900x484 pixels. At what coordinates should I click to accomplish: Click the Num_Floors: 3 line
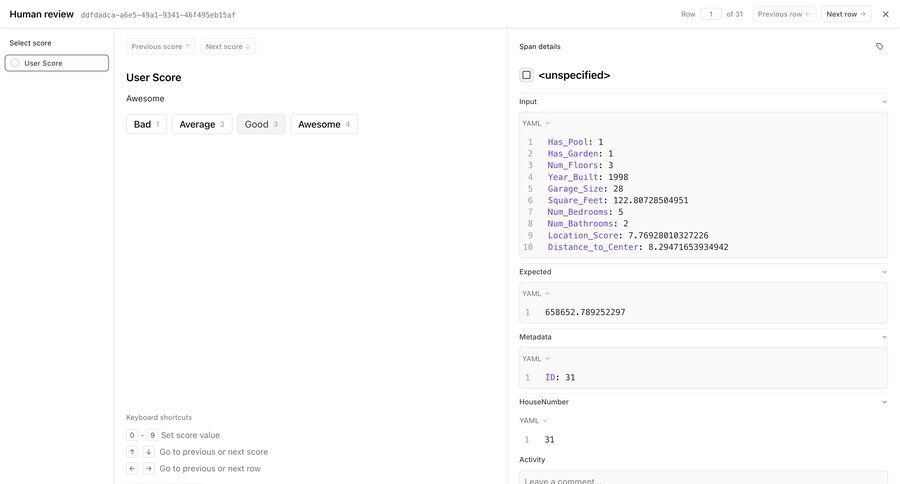580,165
